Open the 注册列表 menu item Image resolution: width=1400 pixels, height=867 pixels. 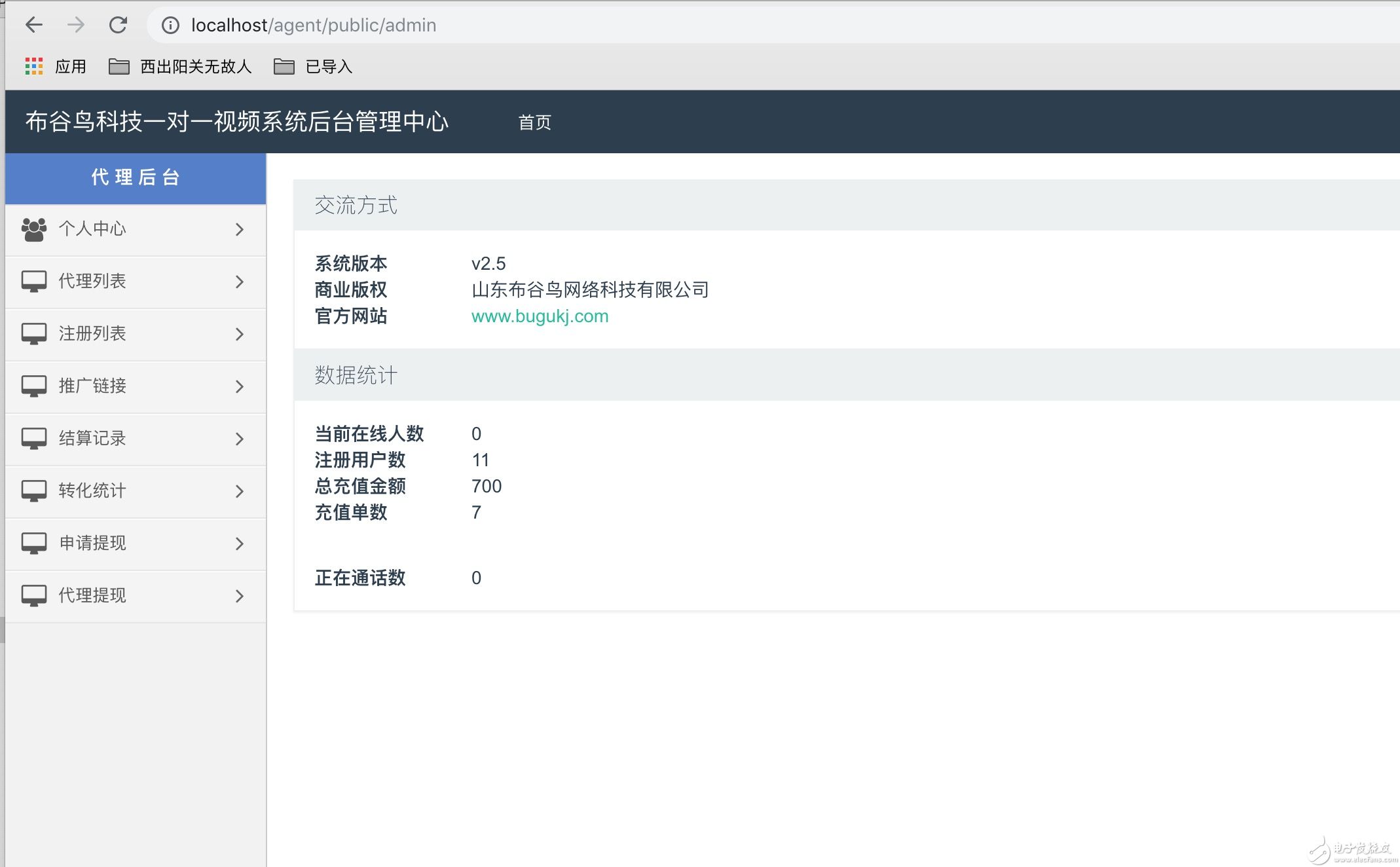tap(136, 334)
